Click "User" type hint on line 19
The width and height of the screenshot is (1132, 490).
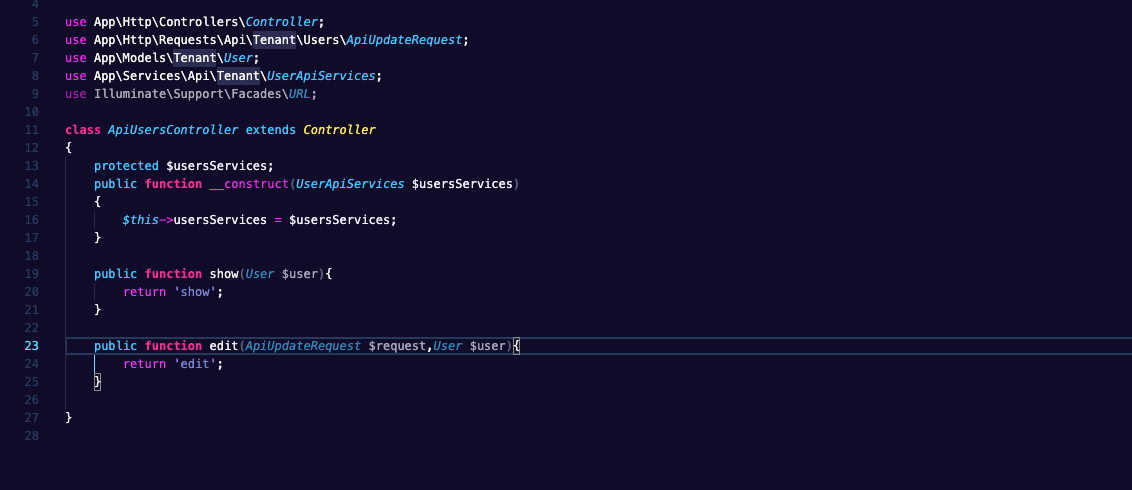coord(260,274)
